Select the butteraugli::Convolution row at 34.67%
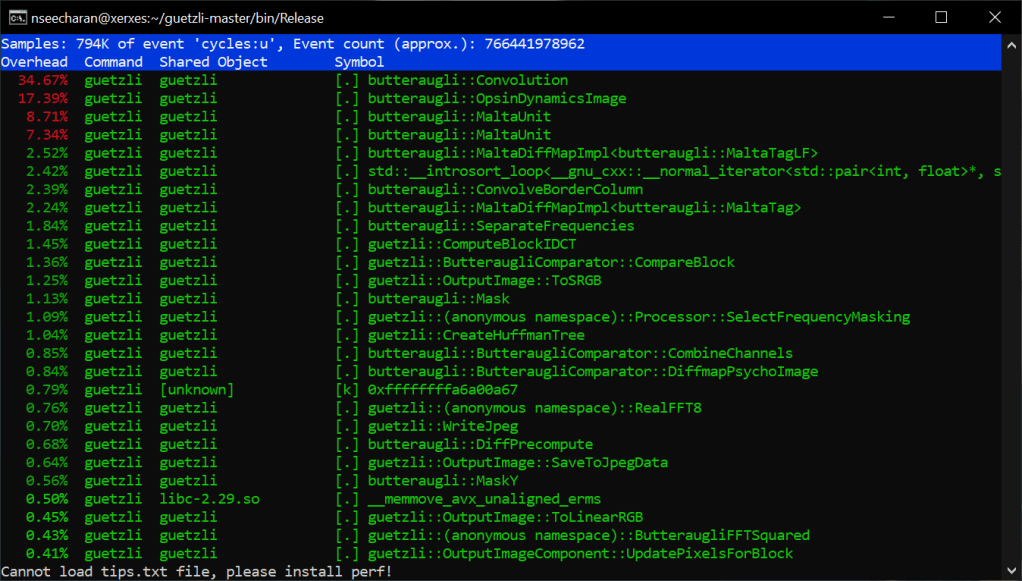Image resolution: width=1022 pixels, height=581 pixels. coord(467,80)
